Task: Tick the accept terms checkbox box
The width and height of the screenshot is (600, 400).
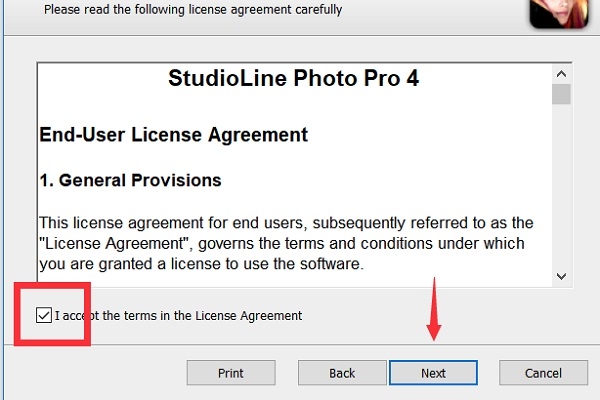Action: tap(43, 316)
